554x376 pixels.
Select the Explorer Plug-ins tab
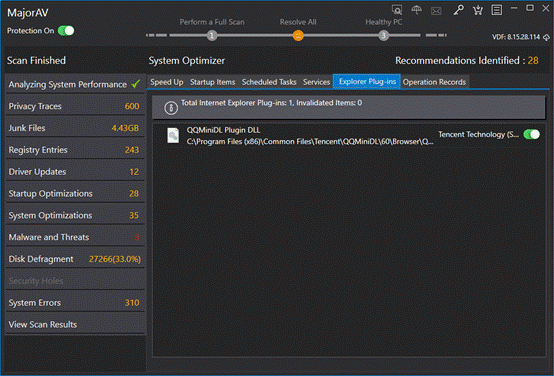[367, 82]
